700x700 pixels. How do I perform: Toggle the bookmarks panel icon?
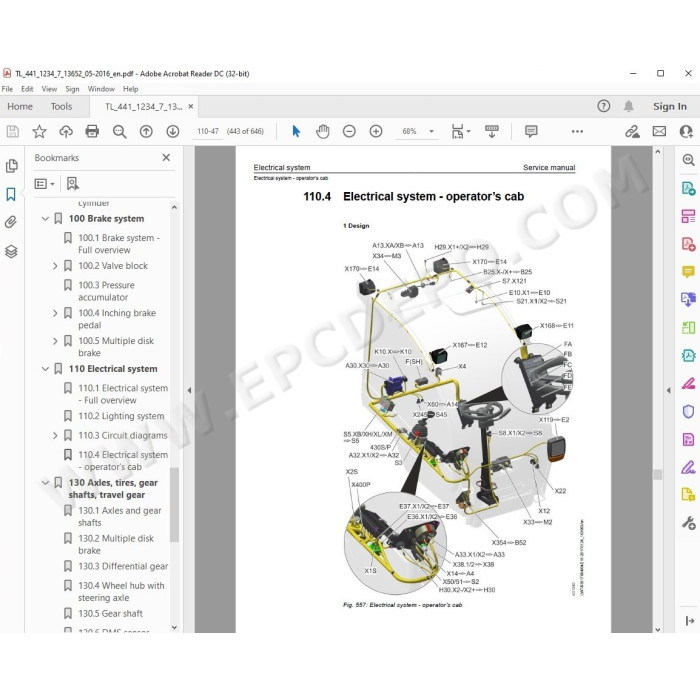[11, 194]
